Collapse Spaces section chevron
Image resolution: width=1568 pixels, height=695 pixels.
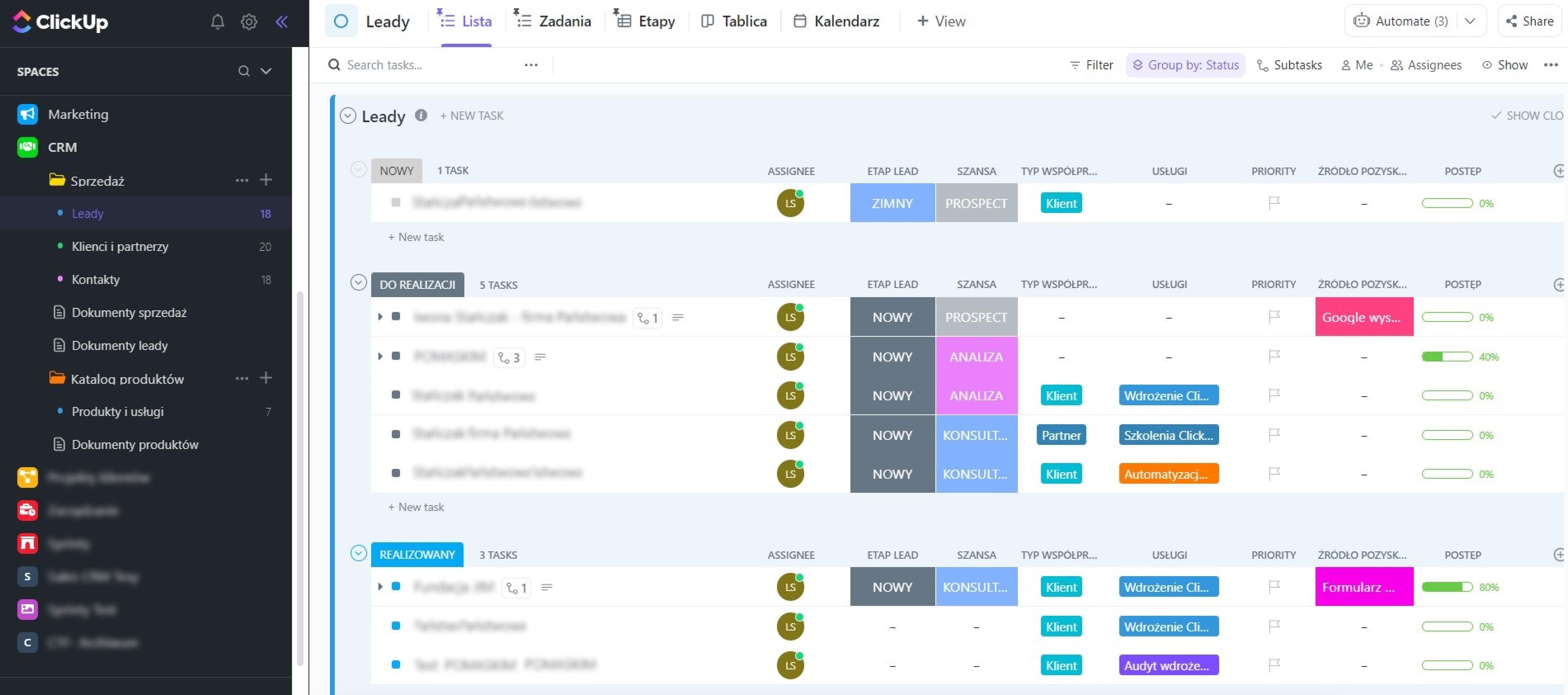tap(266, 71)
